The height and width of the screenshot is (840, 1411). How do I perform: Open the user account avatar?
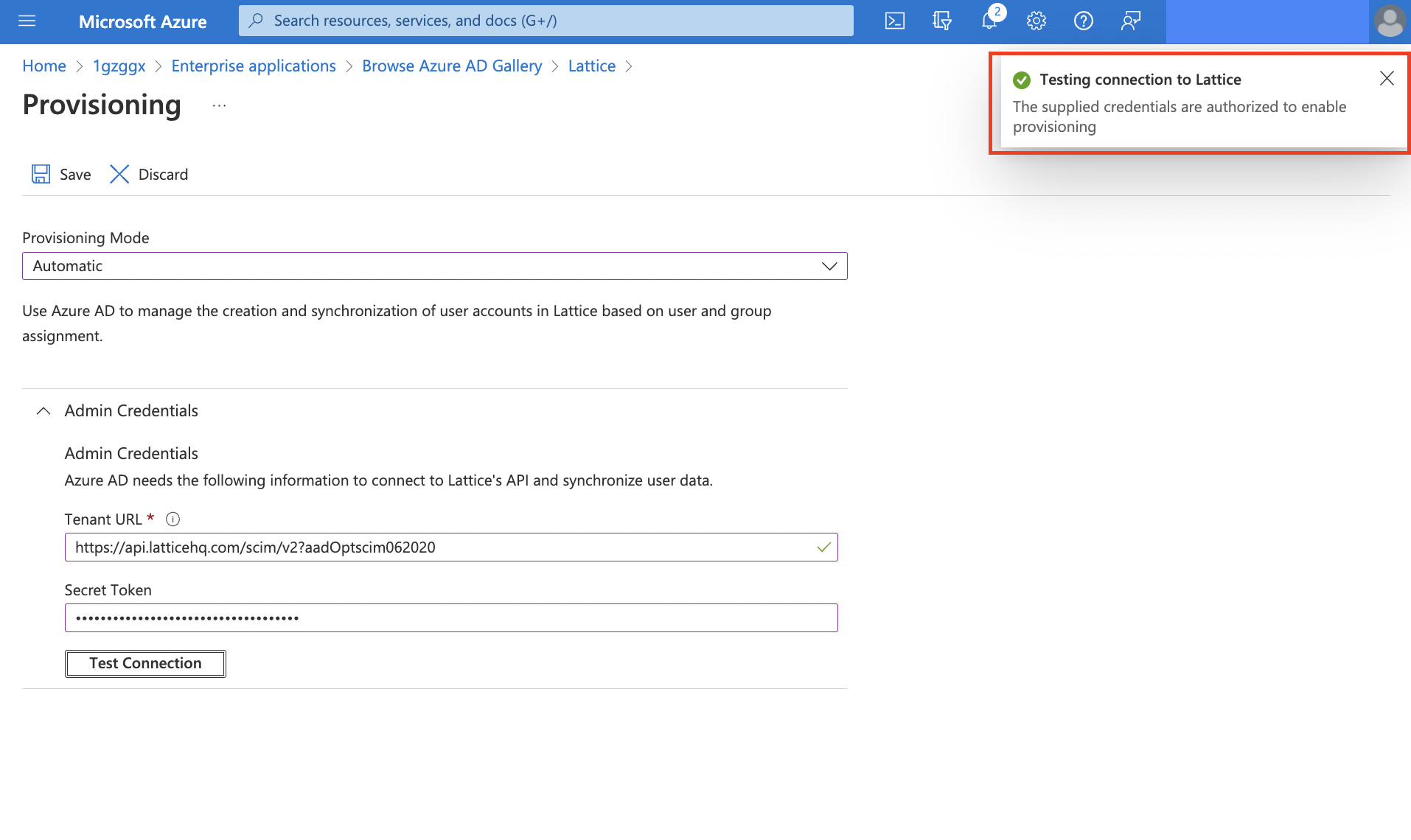(1390, 21)
